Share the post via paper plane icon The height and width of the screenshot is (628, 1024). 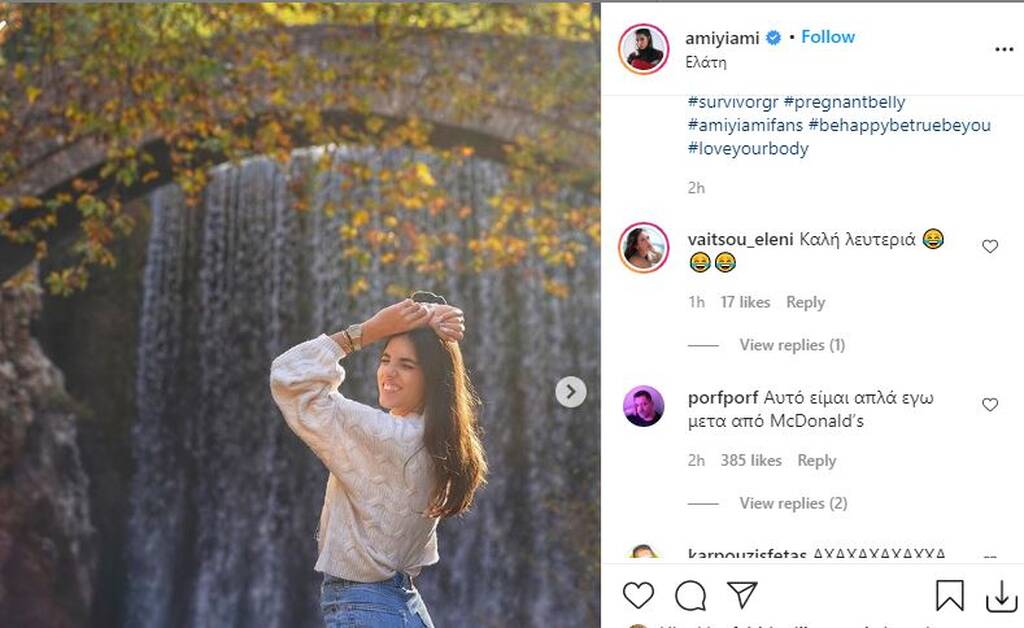pyautogui.click(x=741, y=594)
